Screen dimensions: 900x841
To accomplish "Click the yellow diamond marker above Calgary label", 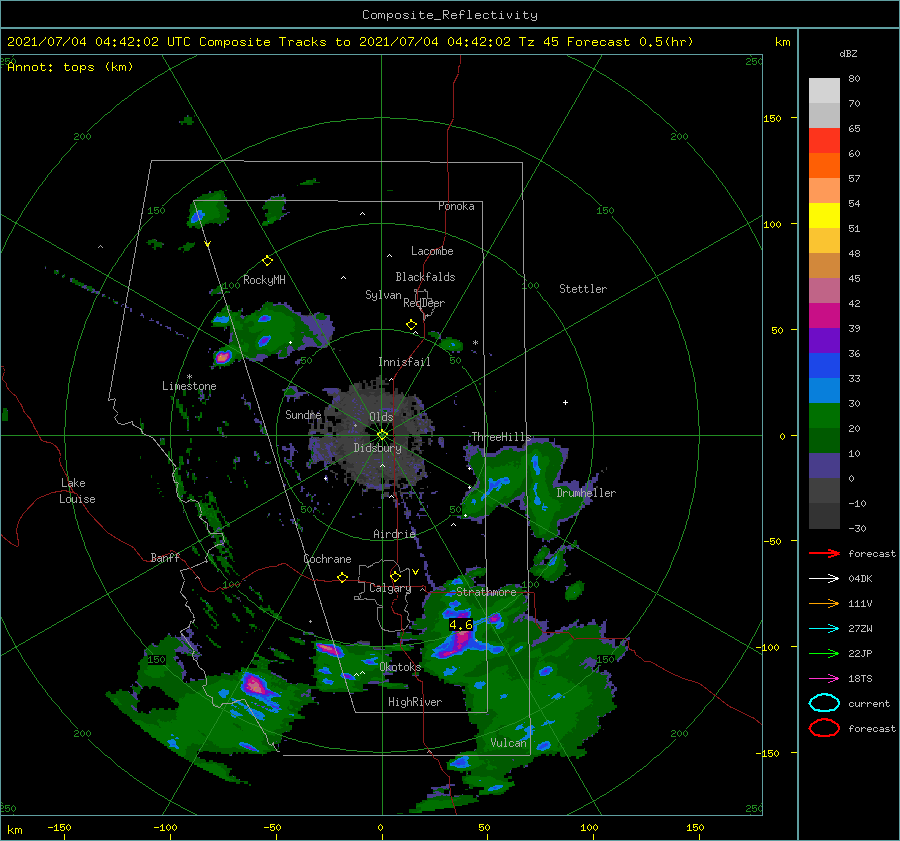I will click(x=395, y=576).
